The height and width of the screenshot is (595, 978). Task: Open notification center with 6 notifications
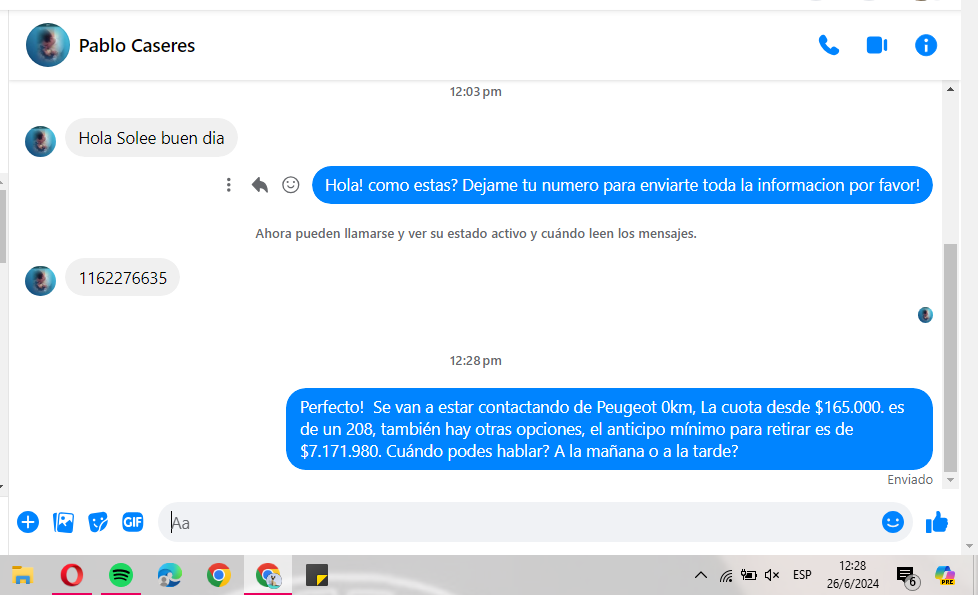click(x=906, y=576)
